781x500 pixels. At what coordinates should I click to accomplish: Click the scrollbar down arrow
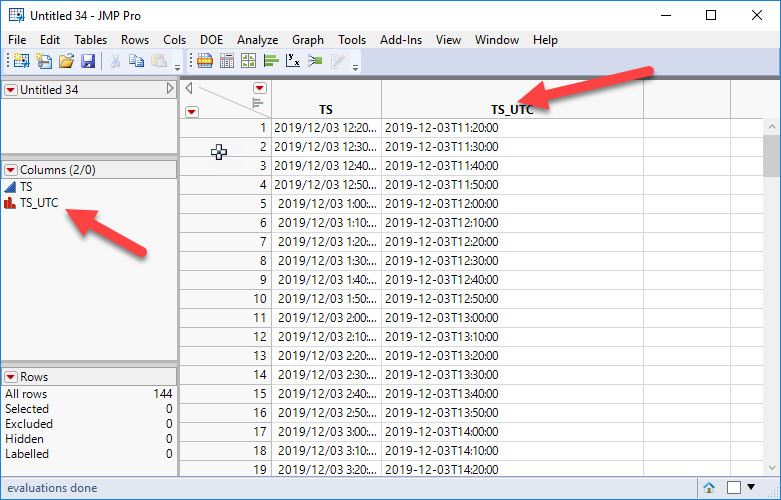pos(772,468)
